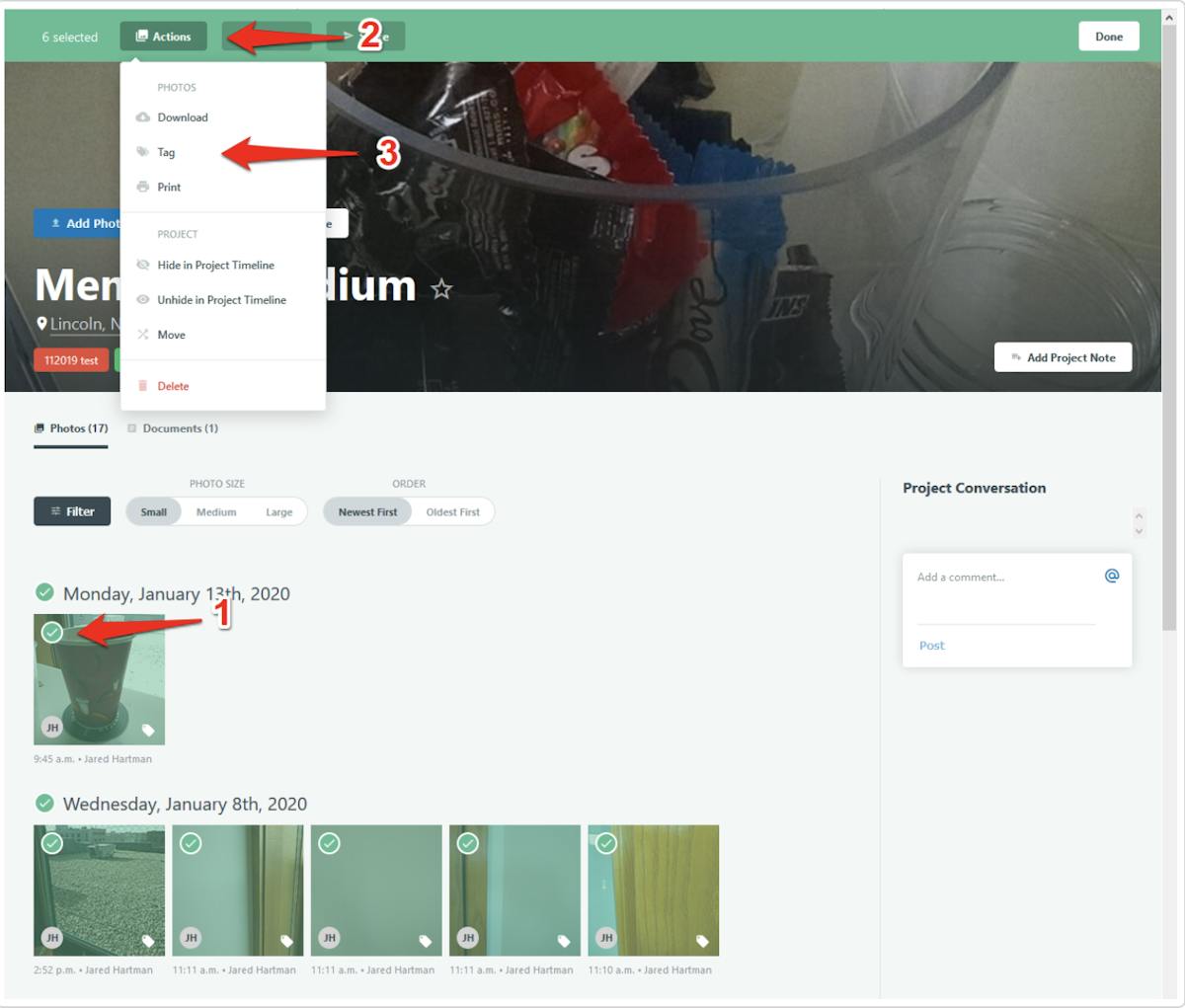Click Add Project Note button
Viewport: 1185px width, 1008px height.
pyautogui.click(x=1063, y=357)
